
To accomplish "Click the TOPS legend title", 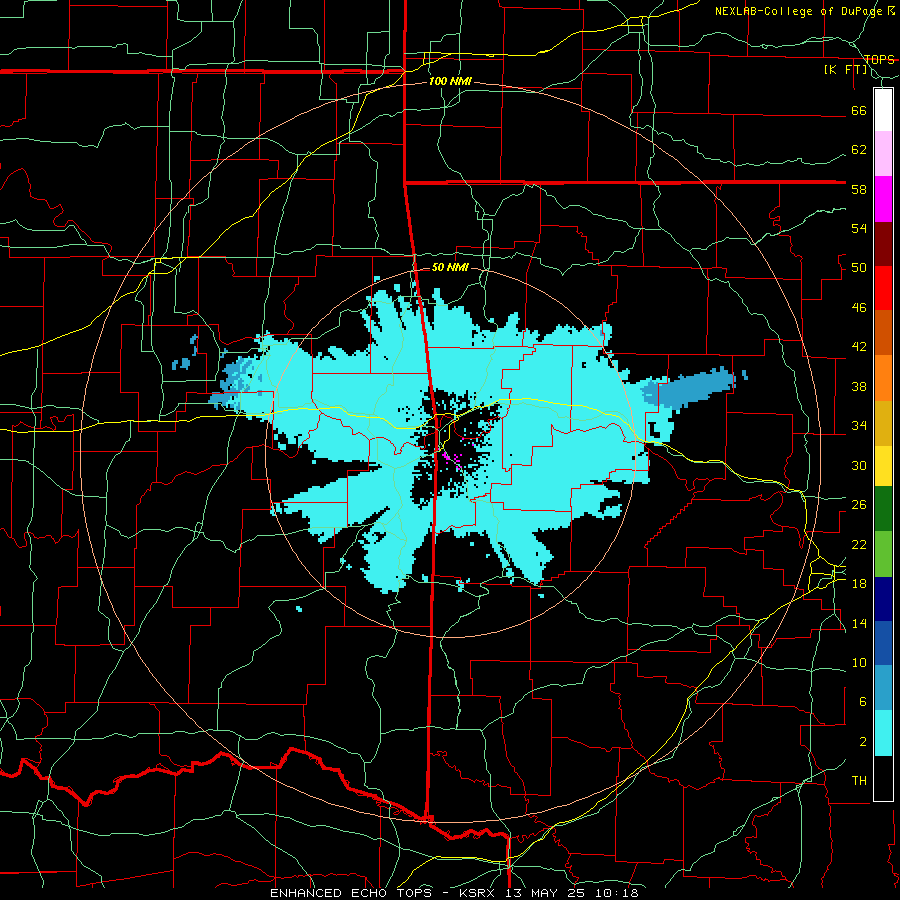I will click(879, 60).
